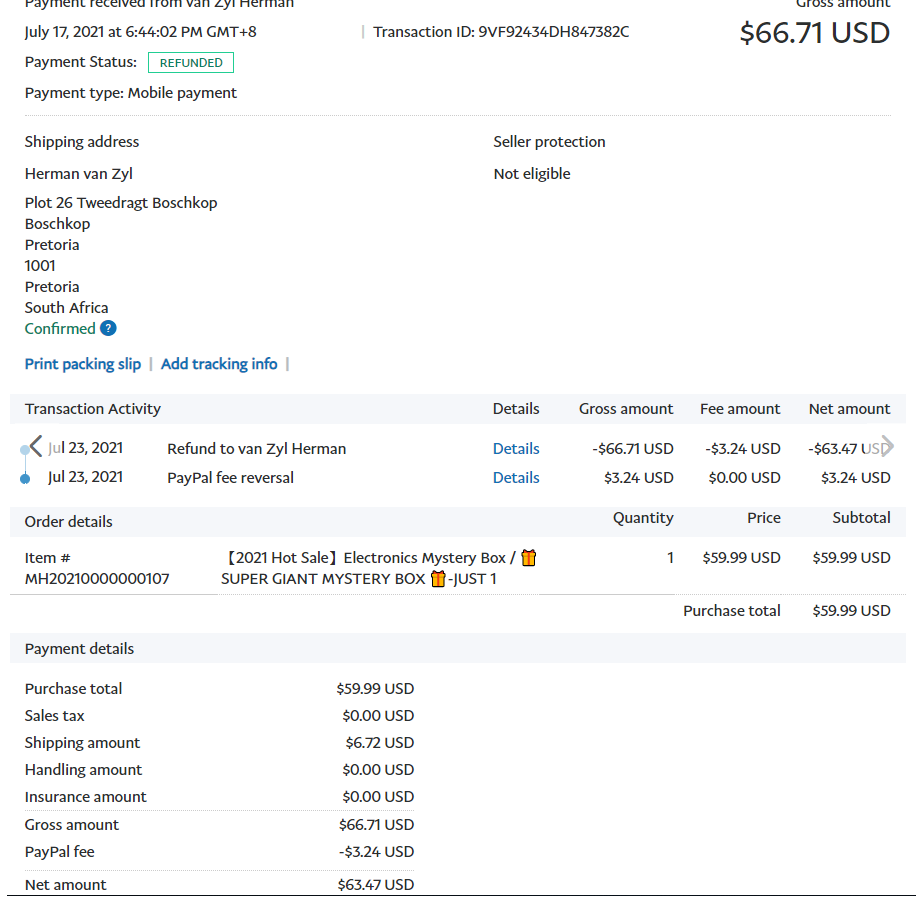
Task: Click item number MH20210000000107
Action: click(x=97, y=579)
